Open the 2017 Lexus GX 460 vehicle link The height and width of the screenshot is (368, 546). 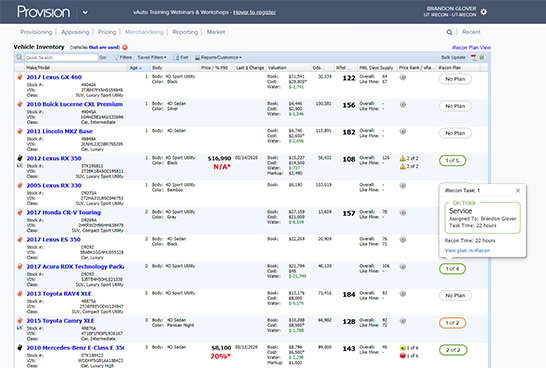pos(54,77)
